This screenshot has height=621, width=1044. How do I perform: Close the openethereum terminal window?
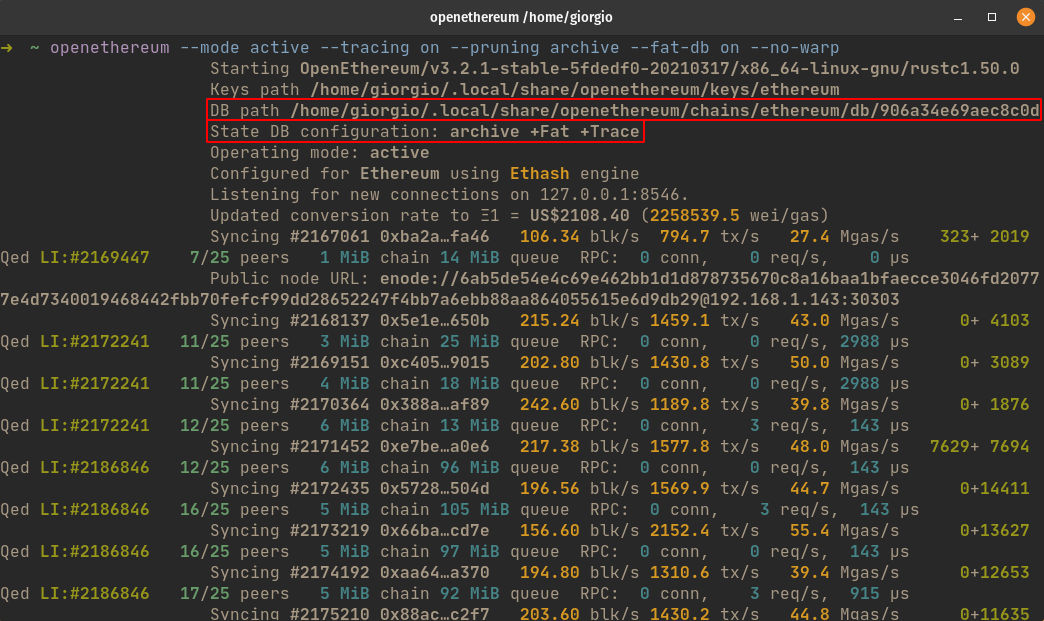[1025, 17]
